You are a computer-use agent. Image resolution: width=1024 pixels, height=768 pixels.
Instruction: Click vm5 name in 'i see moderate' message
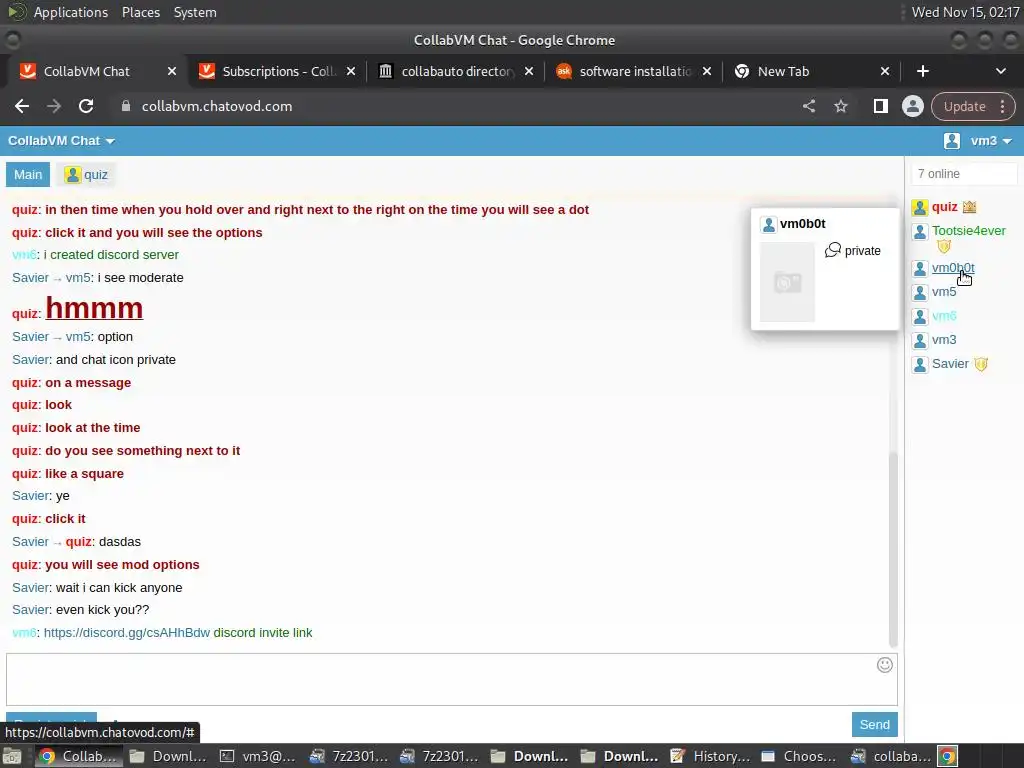click(x=78, y=278)
